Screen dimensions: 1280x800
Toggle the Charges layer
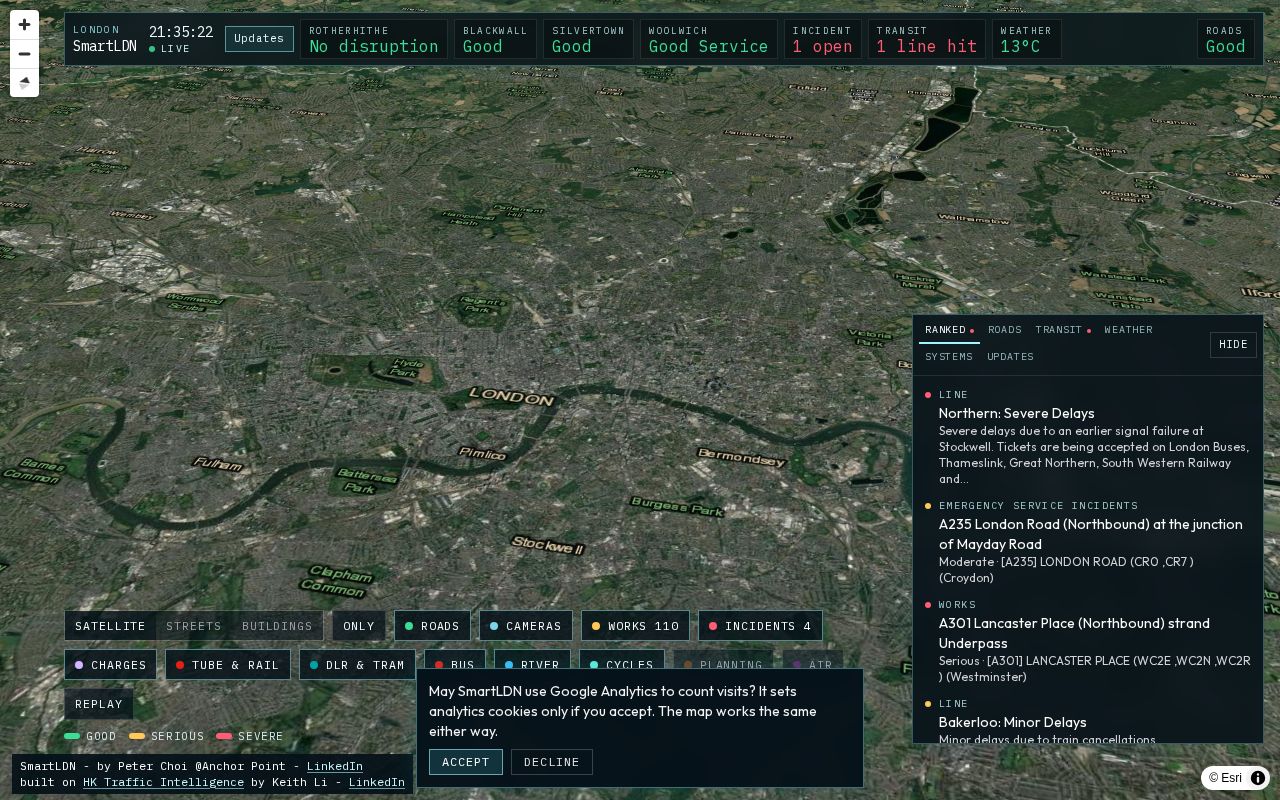coord(111,665)
